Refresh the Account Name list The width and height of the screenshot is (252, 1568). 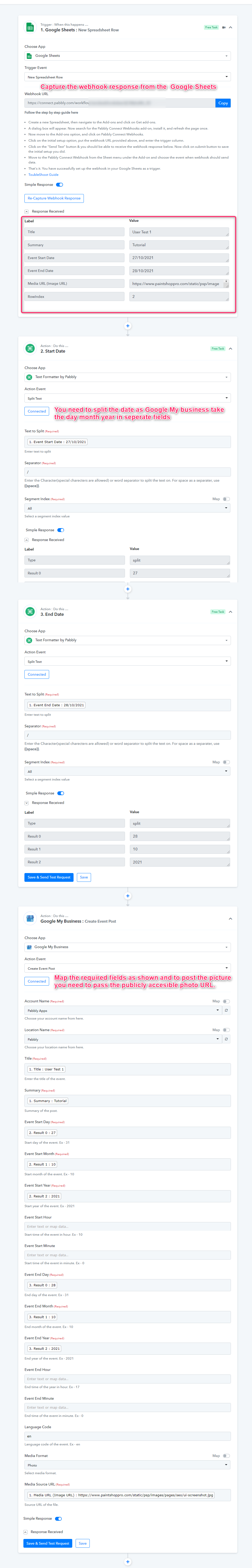227,1011
